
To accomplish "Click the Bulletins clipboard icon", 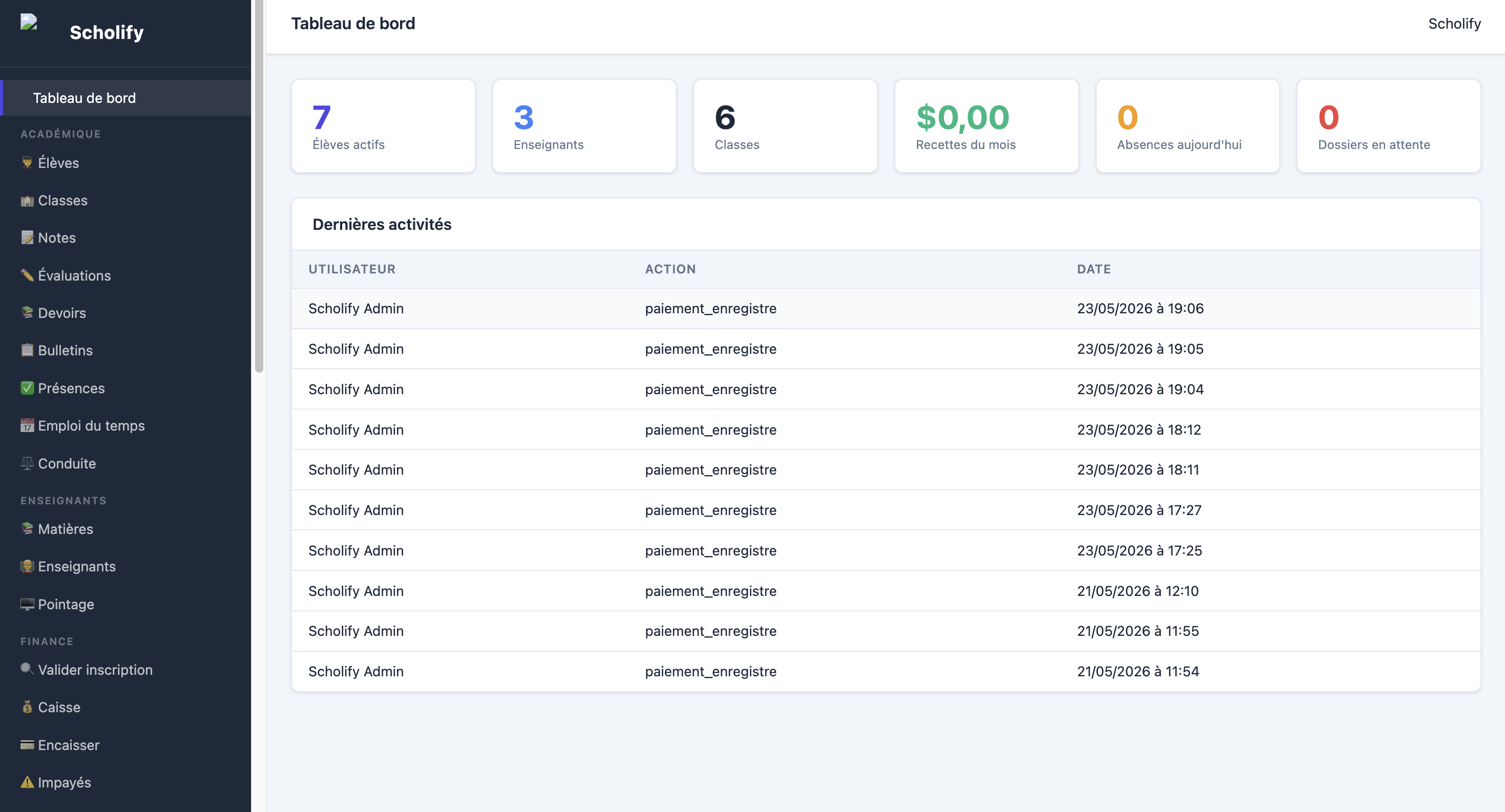I will tap(27, 350).
